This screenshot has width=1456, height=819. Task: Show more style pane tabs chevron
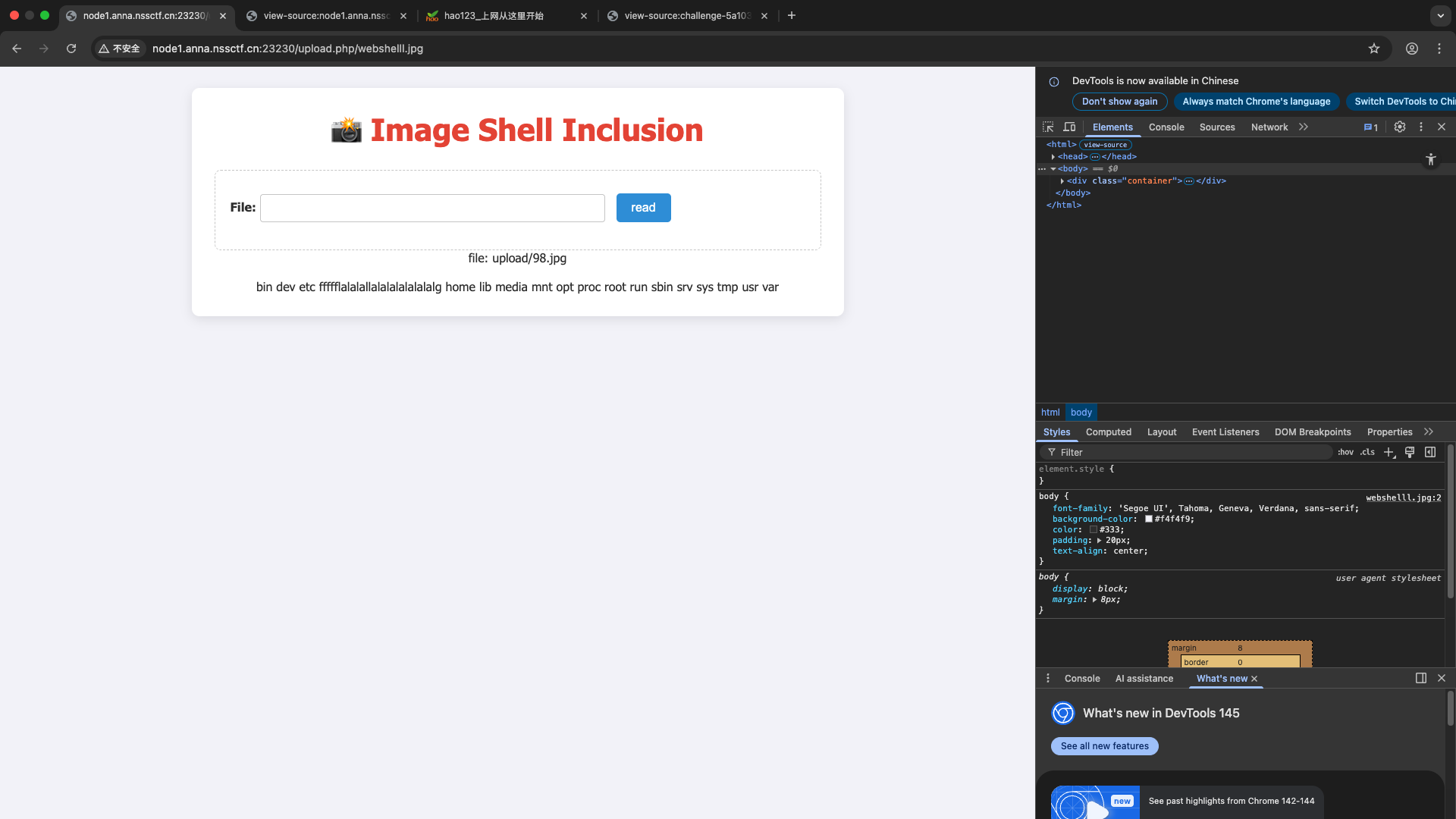tap(1429, 432)
